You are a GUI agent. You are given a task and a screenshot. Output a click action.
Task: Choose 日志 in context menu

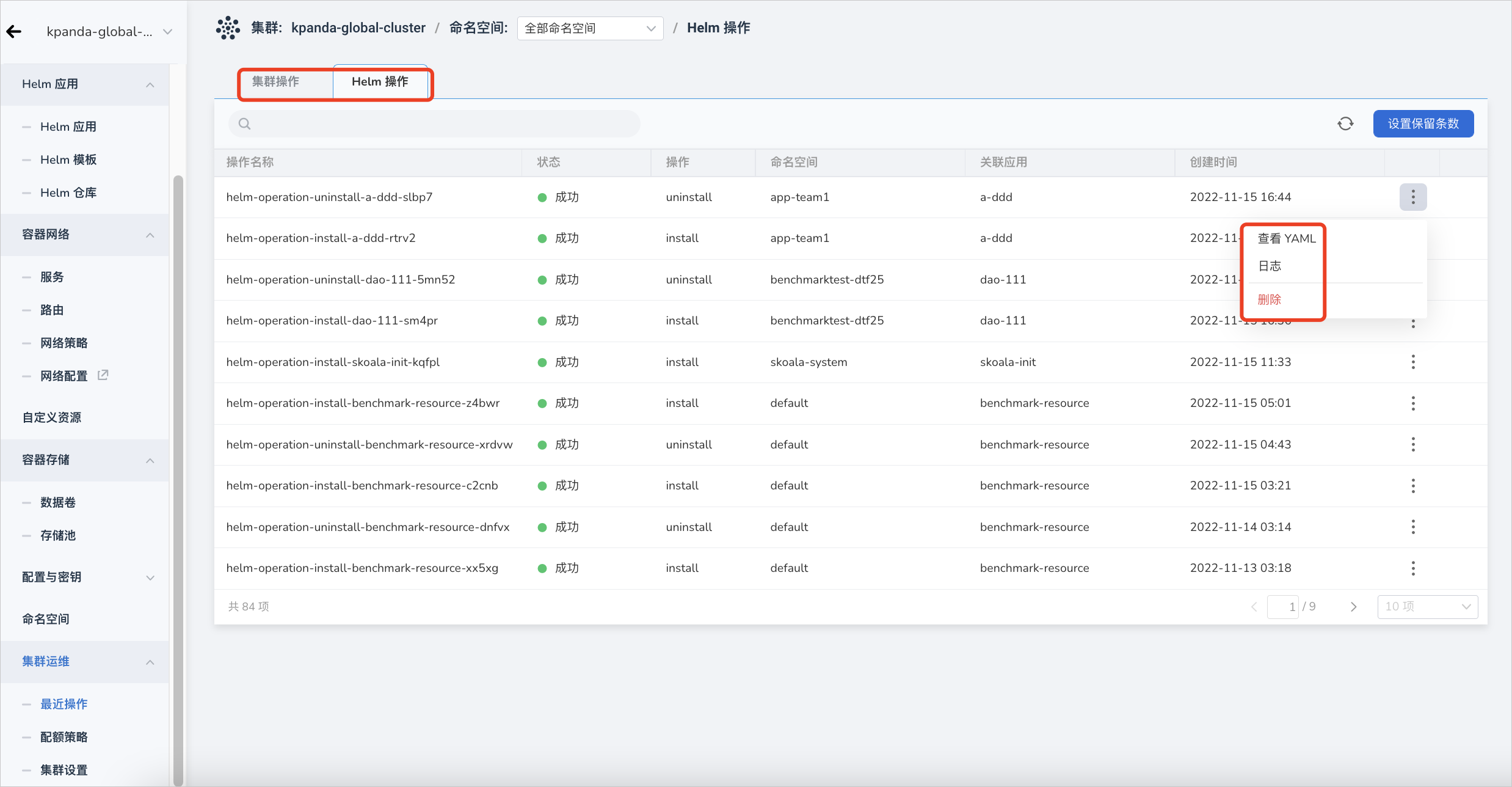click(1270, 266)
